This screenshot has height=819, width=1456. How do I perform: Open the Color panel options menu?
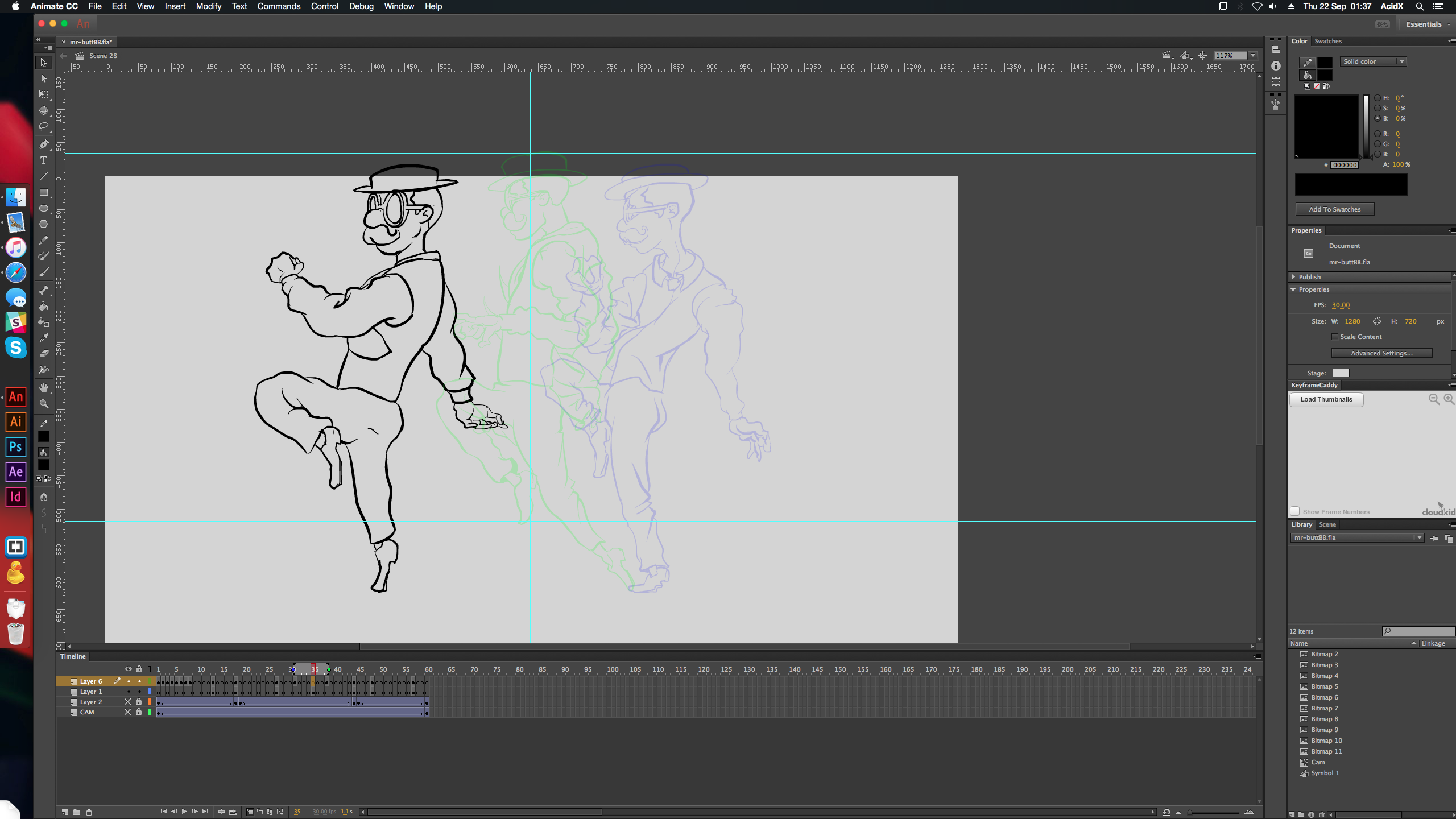pyautogui.click(x=1451, y=42)
